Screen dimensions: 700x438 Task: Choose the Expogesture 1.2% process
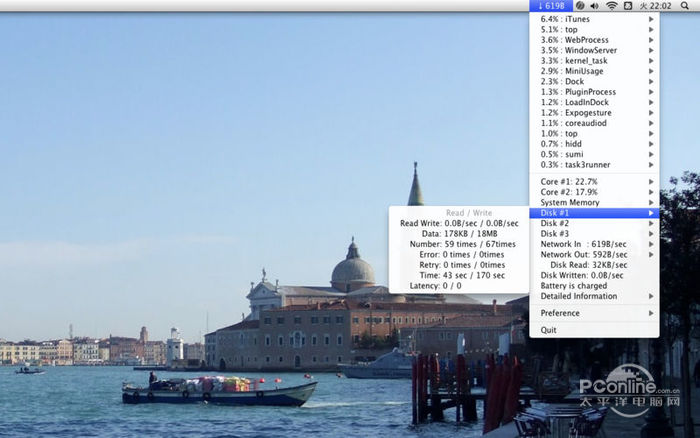pos(594,113)
